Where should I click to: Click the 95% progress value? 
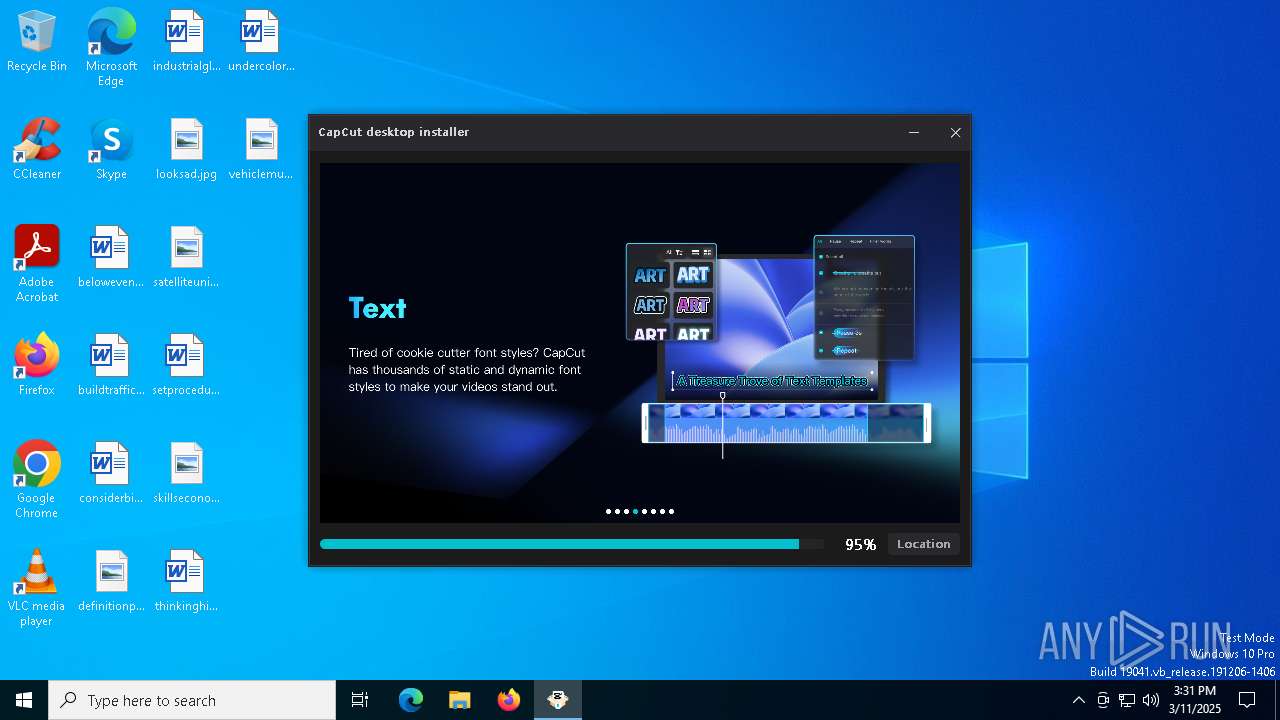click(860, 544)
